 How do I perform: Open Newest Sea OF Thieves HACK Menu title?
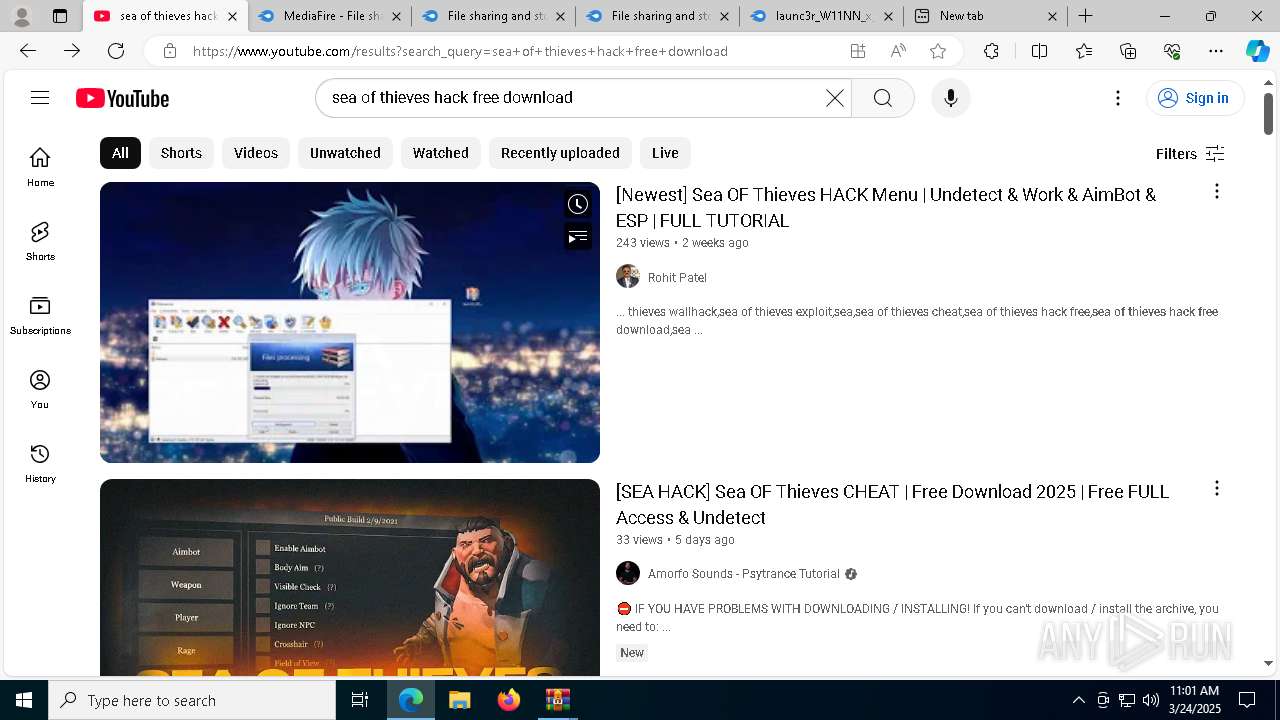(886, 207)
